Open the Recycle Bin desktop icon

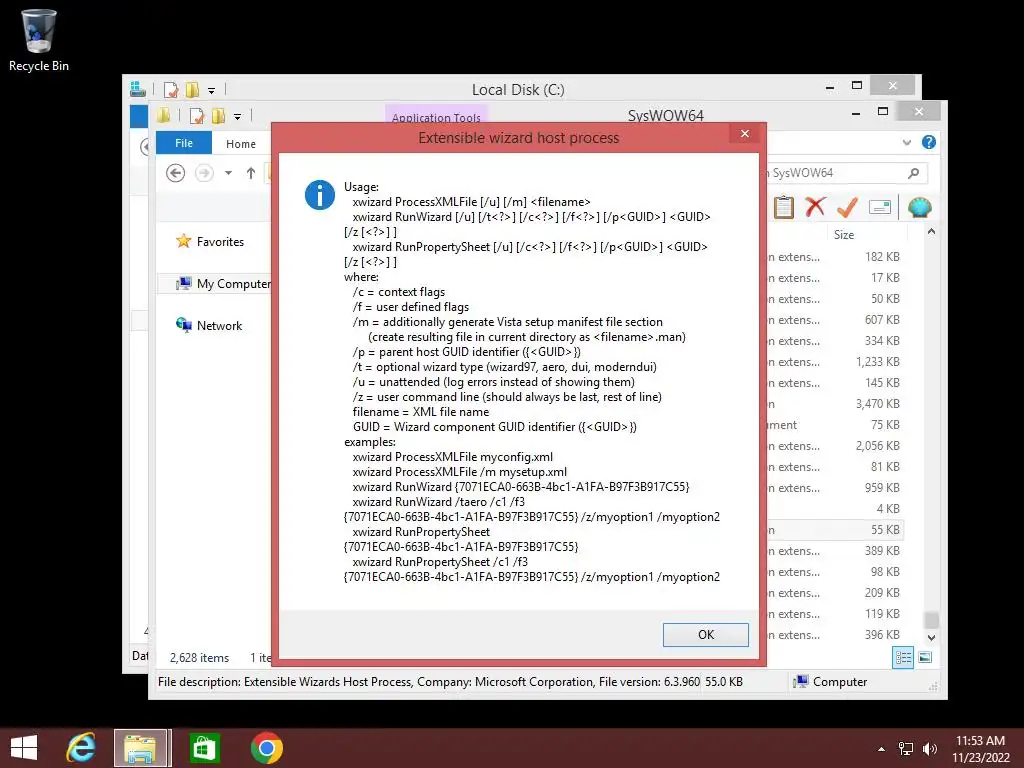coord(39,40)
